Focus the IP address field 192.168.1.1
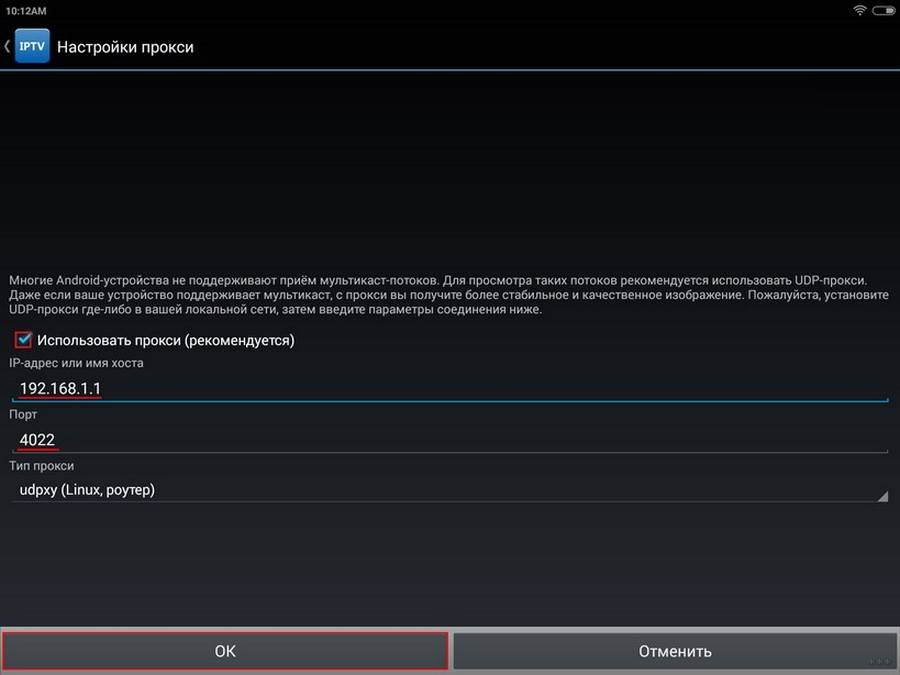 [x=450, y=387]
